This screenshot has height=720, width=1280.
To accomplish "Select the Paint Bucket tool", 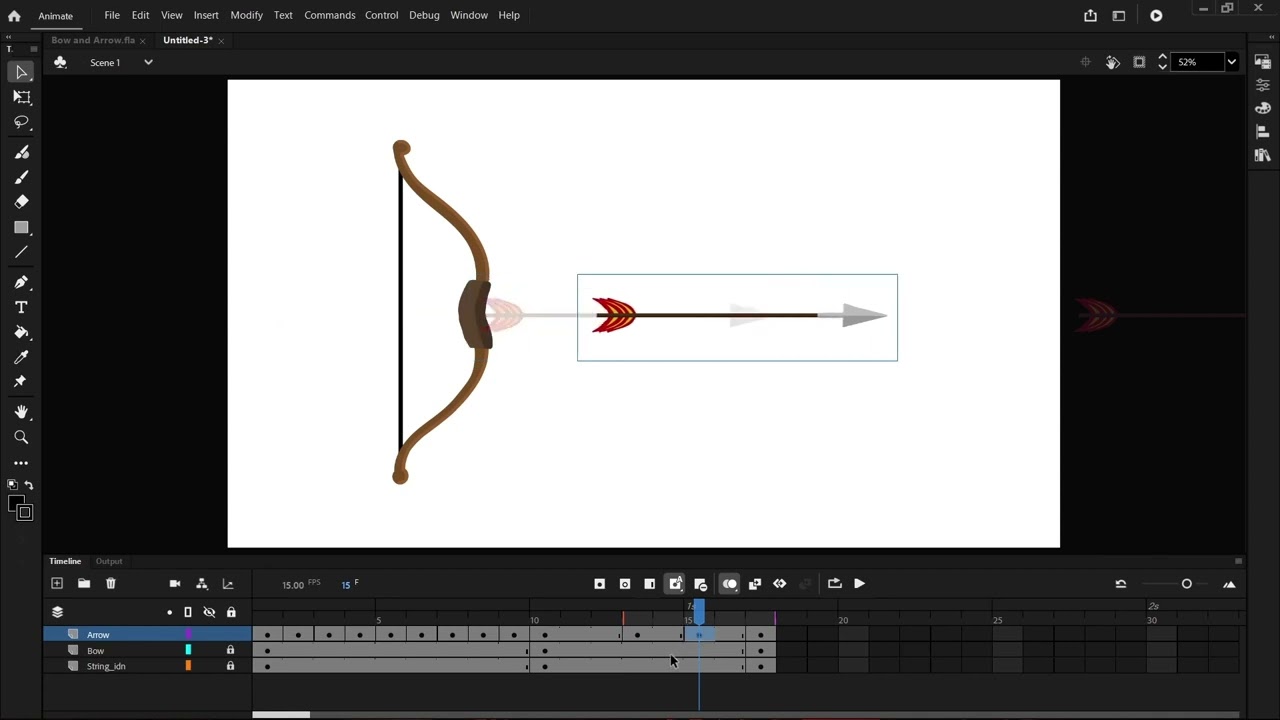I will (21, 332).
